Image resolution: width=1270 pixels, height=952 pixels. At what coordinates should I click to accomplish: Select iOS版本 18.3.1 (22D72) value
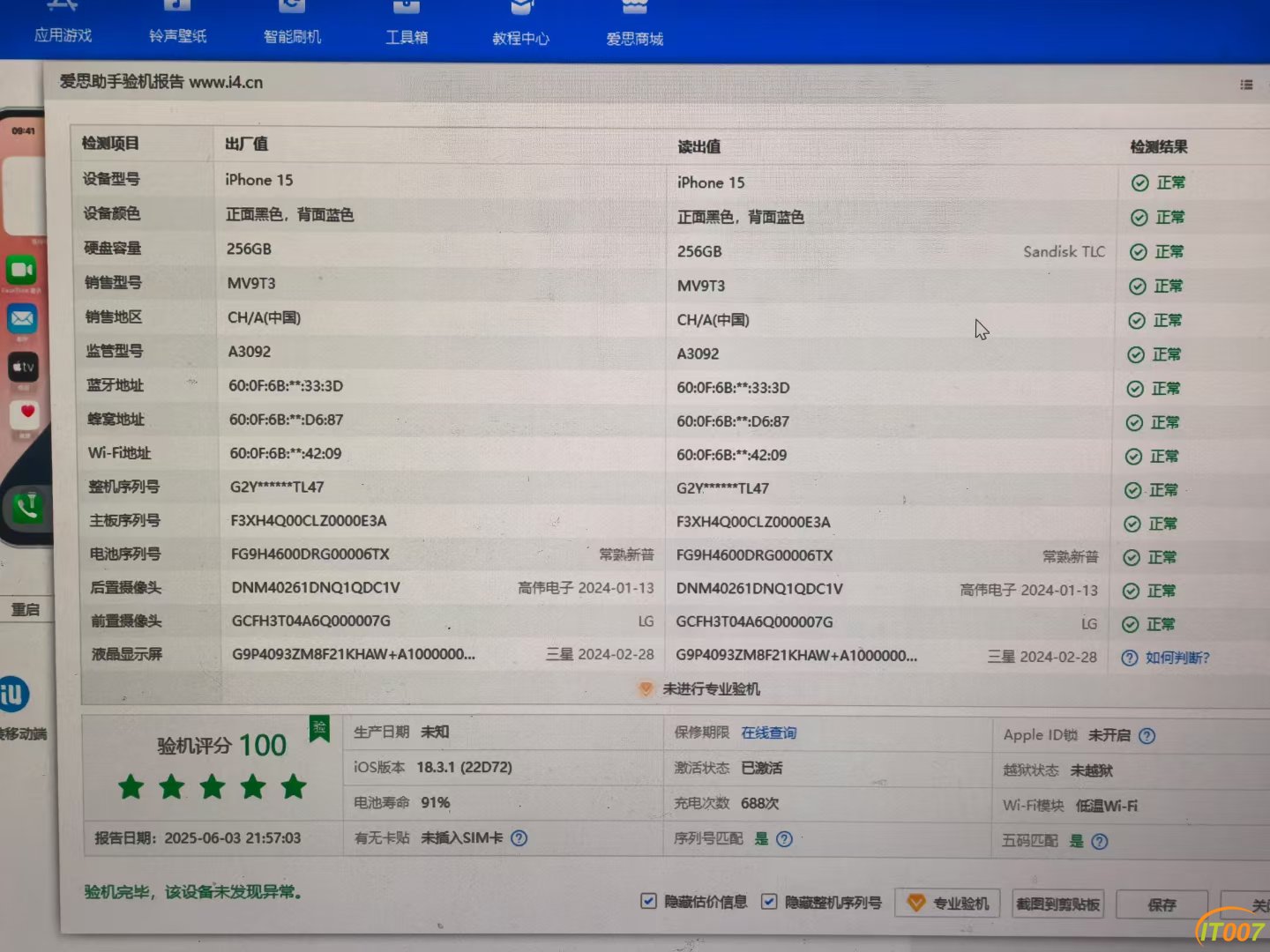point(464,767)
